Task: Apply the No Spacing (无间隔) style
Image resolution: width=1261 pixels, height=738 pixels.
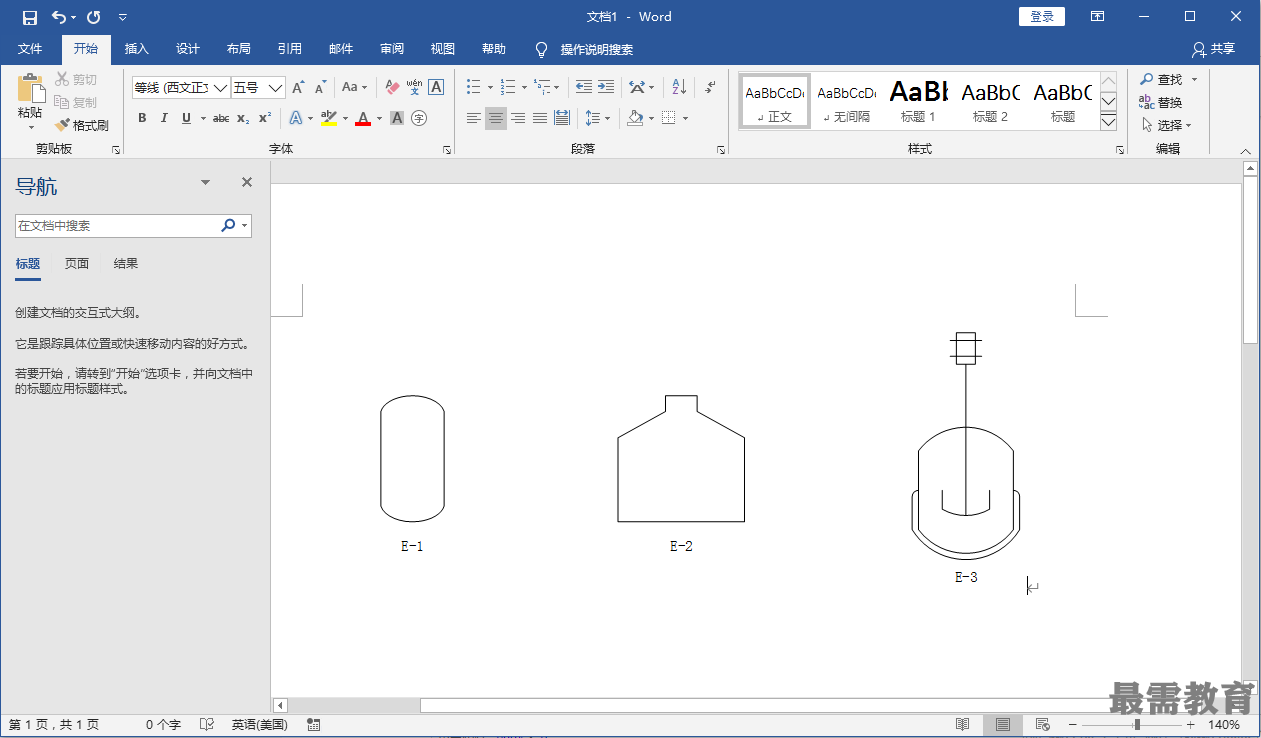Action: (846, 101)
